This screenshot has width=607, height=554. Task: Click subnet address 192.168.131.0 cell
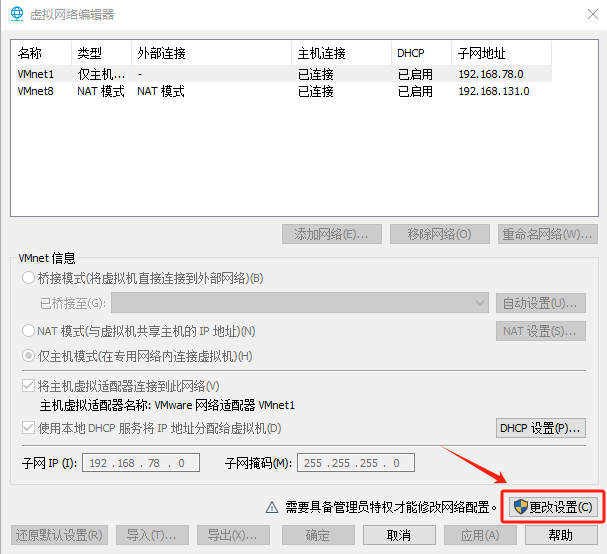pos(494,91)
